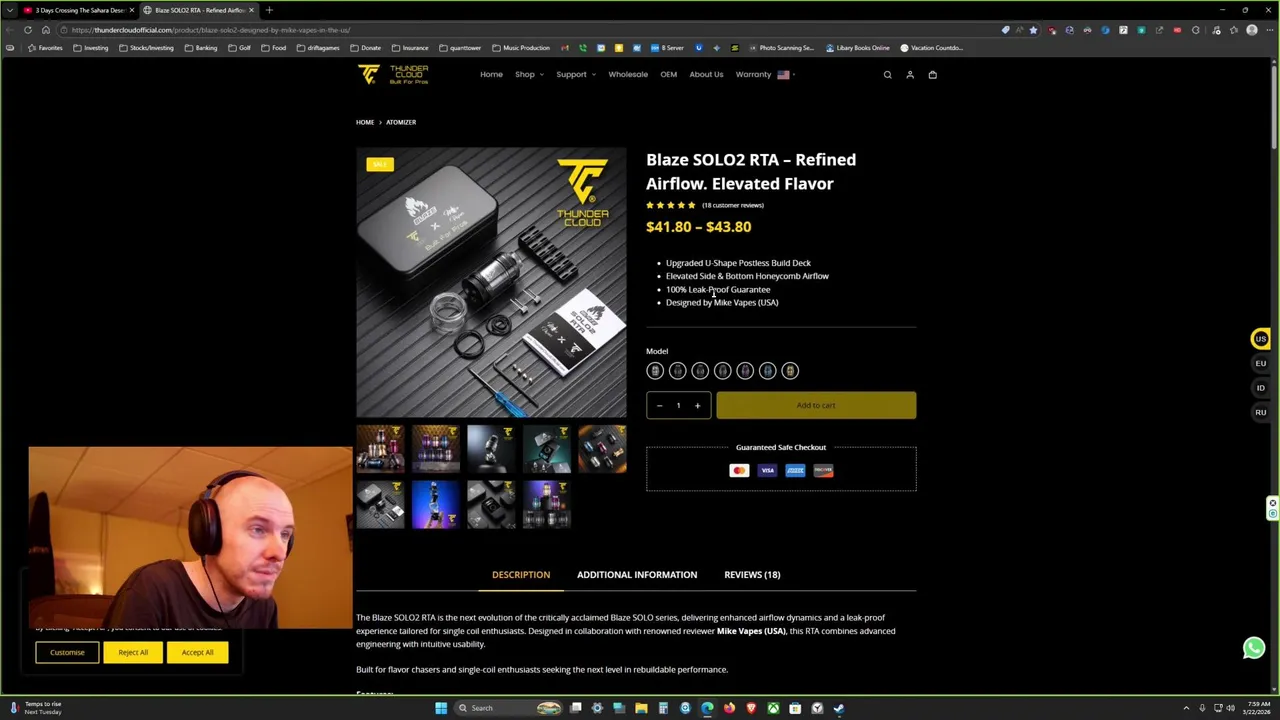This screenshot has height=720, width=1280.
Task: Open the blue-lit atomizer thumbnail in second row
Action: (435, 504)
